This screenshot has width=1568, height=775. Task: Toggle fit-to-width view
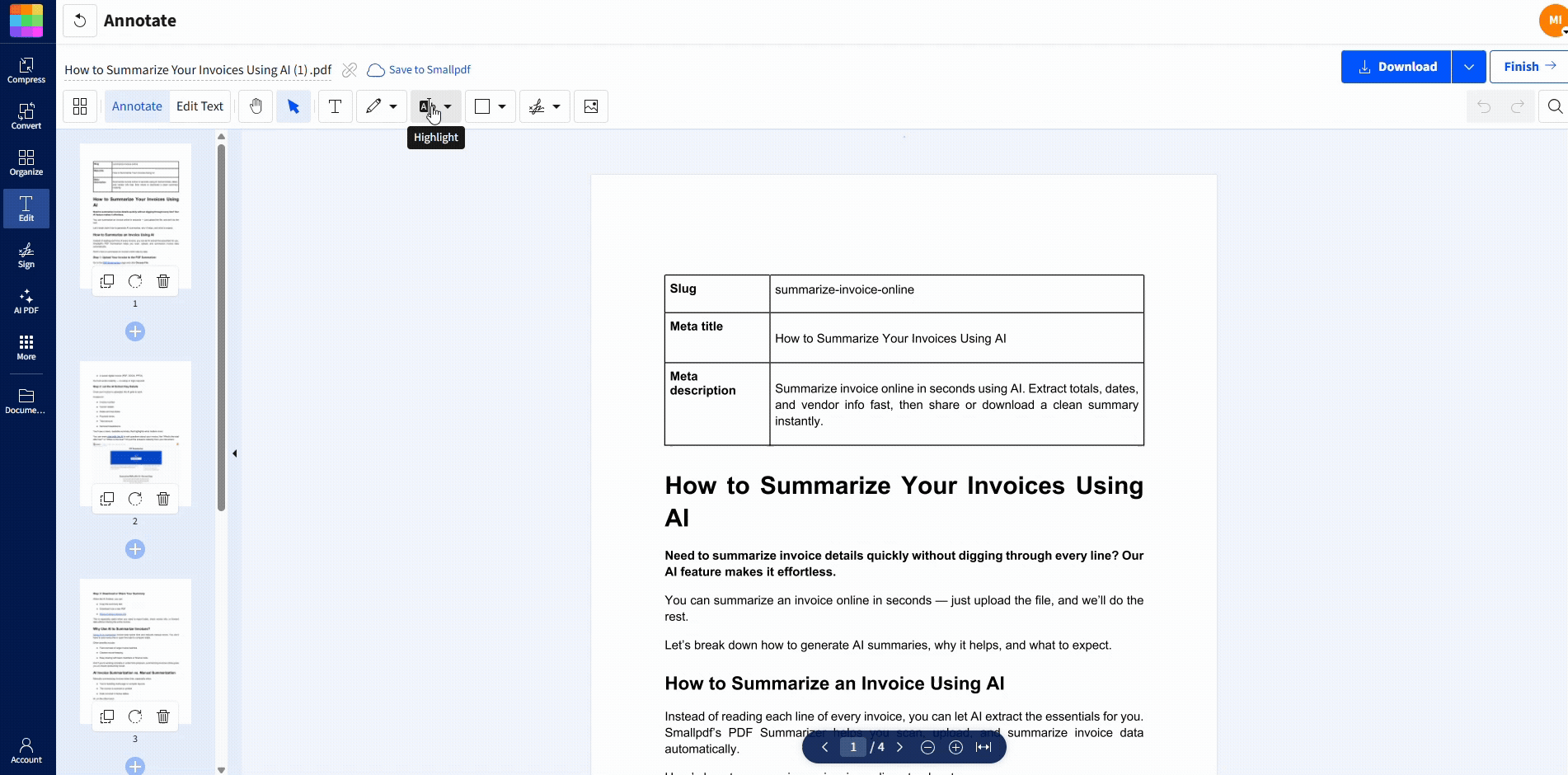[x=984, y=747]
